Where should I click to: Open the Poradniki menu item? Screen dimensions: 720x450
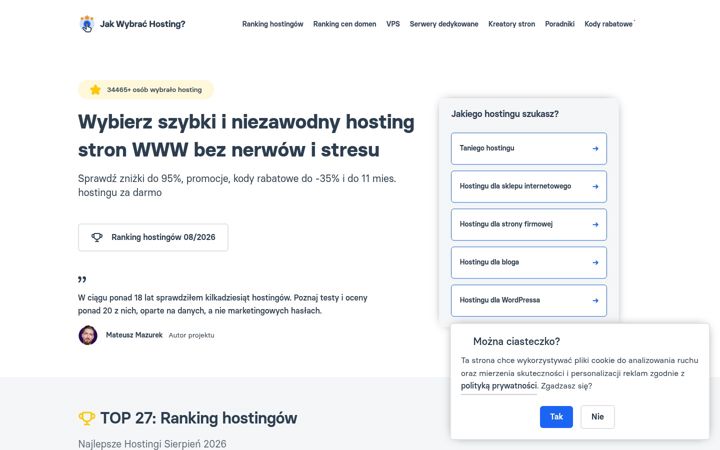coord(559,24)
